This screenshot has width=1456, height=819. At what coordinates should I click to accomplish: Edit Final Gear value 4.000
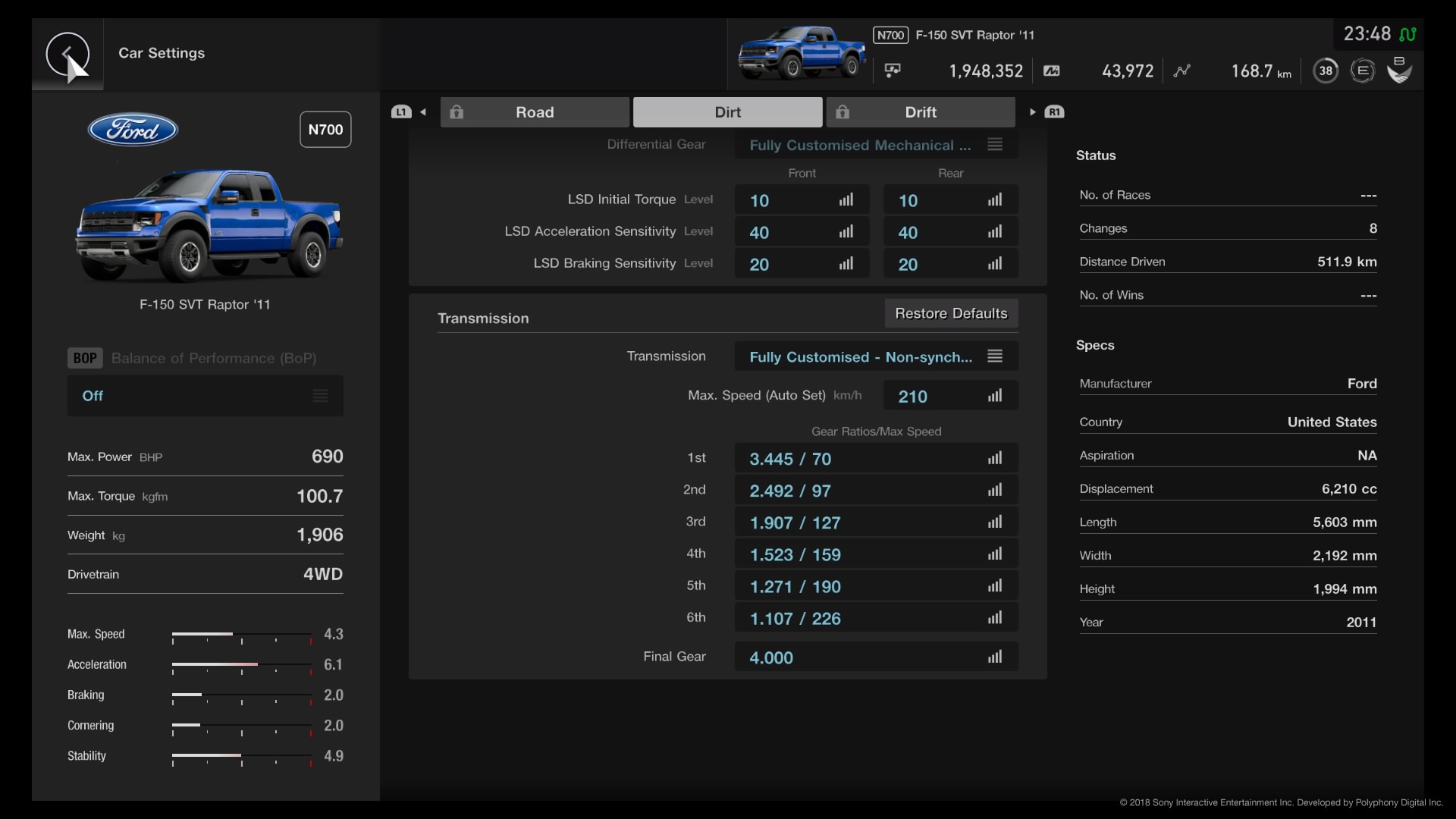point(876,657)
